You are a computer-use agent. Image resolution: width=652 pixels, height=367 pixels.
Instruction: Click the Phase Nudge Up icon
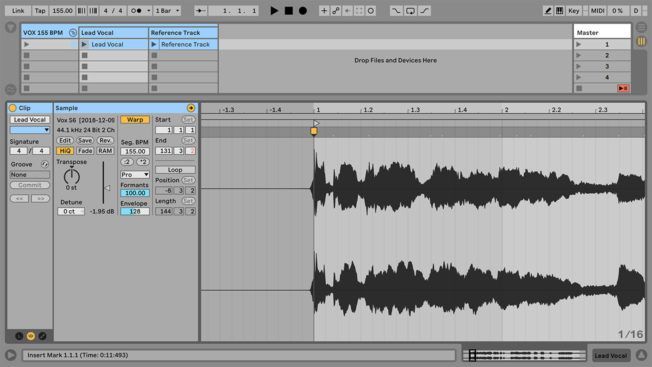click(93, 11)
